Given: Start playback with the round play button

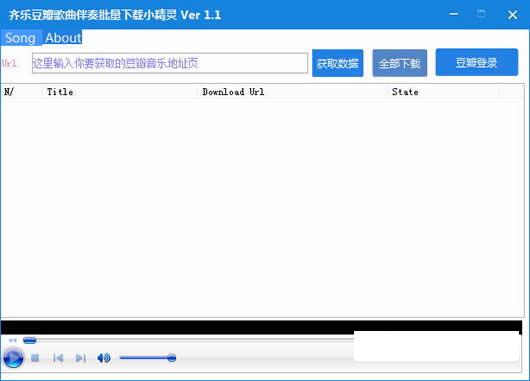Looking at the screenshot, I should [13, 358].
